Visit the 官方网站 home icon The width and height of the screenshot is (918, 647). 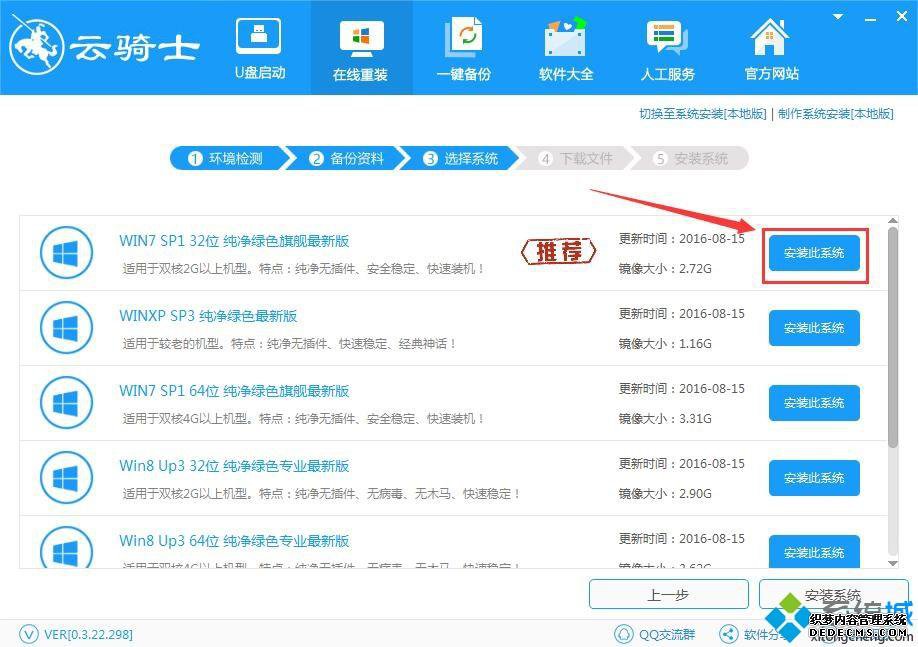pos(770,37)
